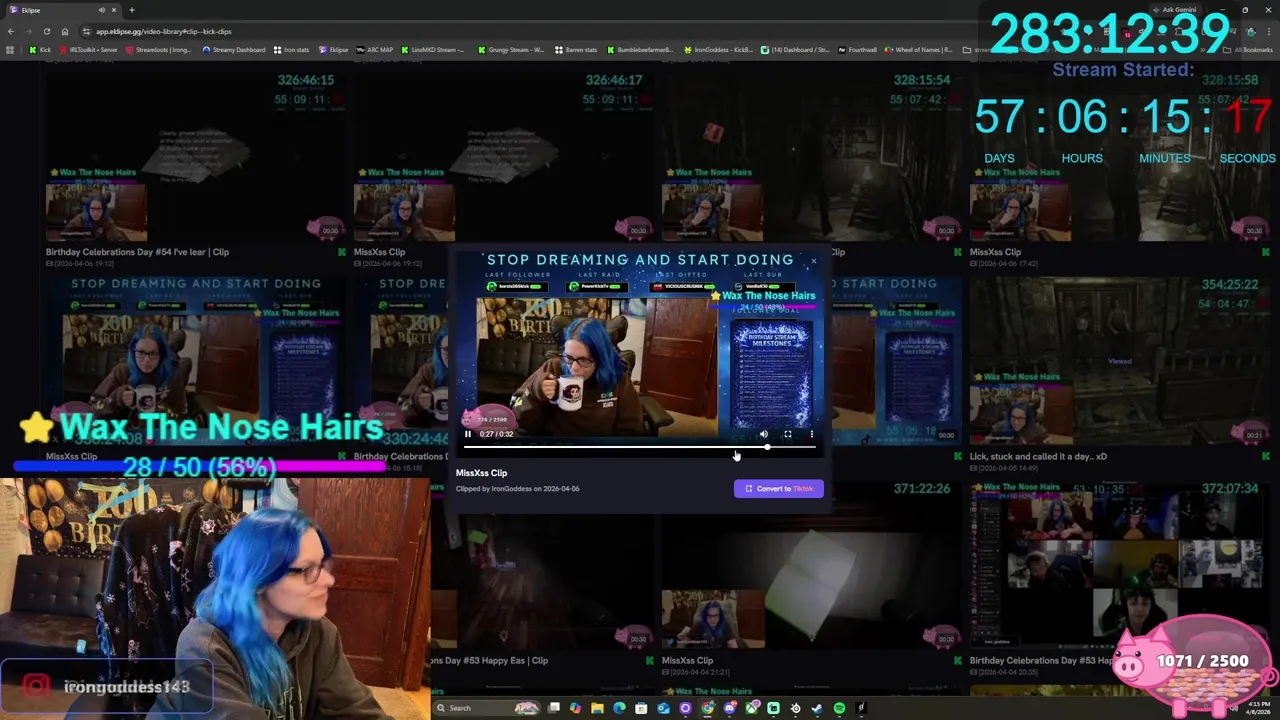Screen dimensions: 1280x720
Task: Go back with the browser back arrow
Action: pos(11,31)
